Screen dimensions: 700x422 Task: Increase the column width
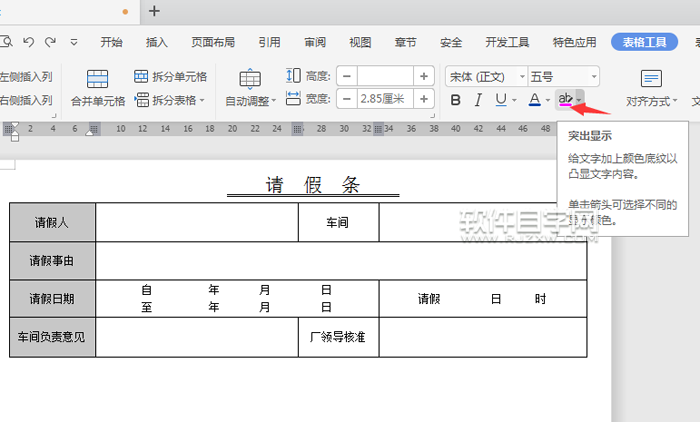click(424, 99)
